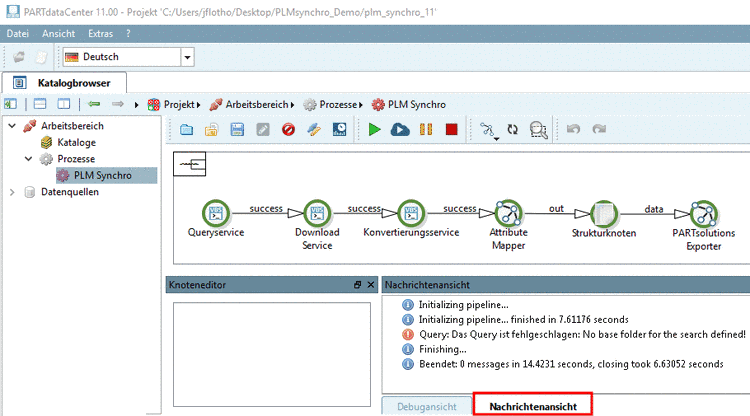Expand arrow after Arbeitsbereich breadcrumb
Image resolution: width=750 pixels, height=416 pixels.
pyautogui.click(x=292, y=105)
